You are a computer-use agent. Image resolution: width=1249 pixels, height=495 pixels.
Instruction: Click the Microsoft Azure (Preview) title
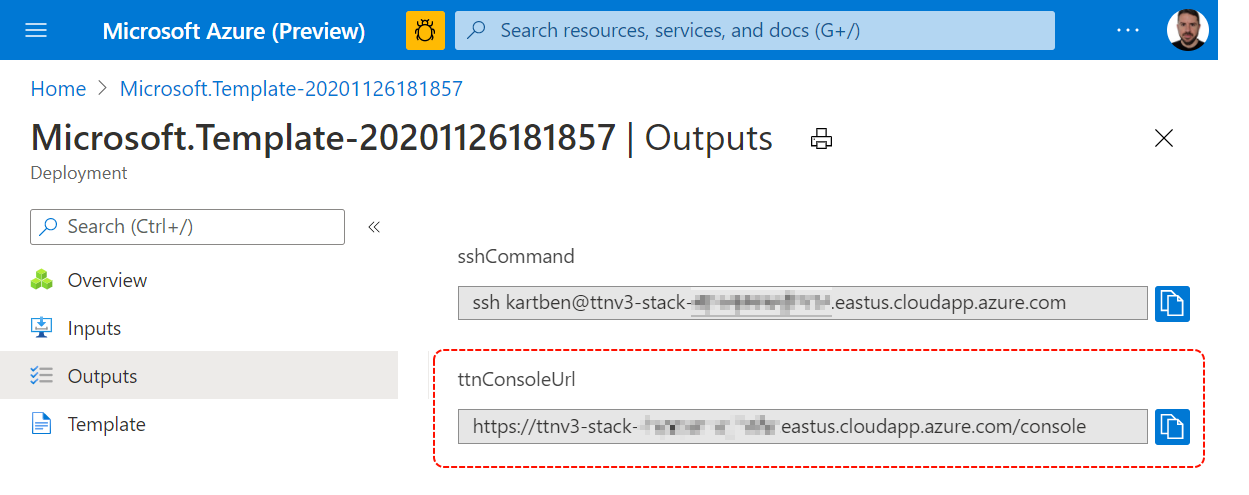[234, 30]
